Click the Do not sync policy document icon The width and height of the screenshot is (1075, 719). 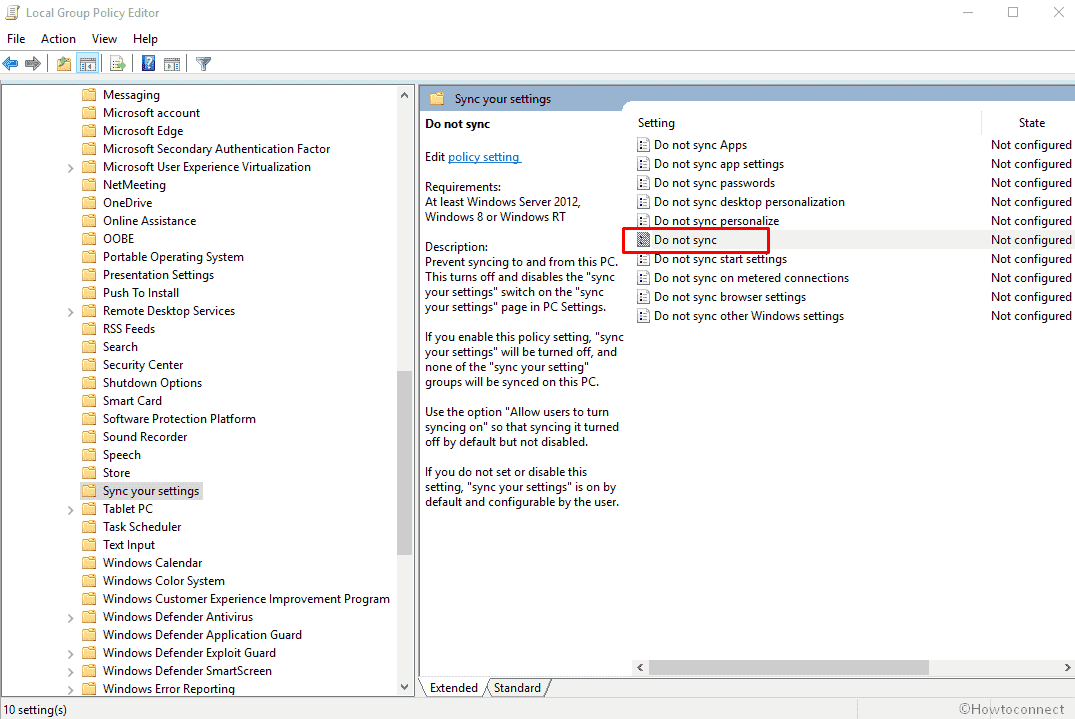(642, 239)
